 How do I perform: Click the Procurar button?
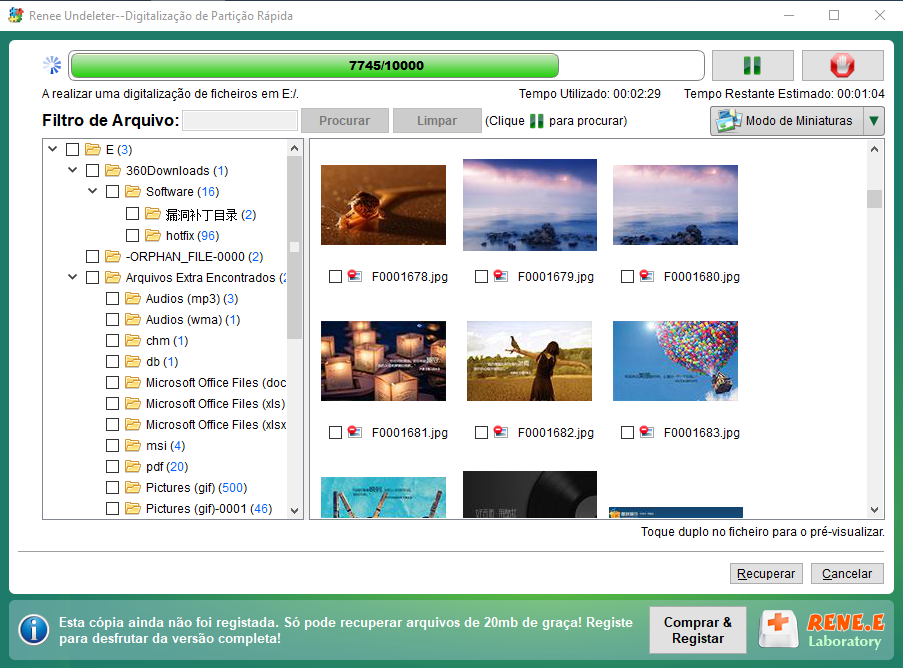pyautogui.click(x=345, y=121)
